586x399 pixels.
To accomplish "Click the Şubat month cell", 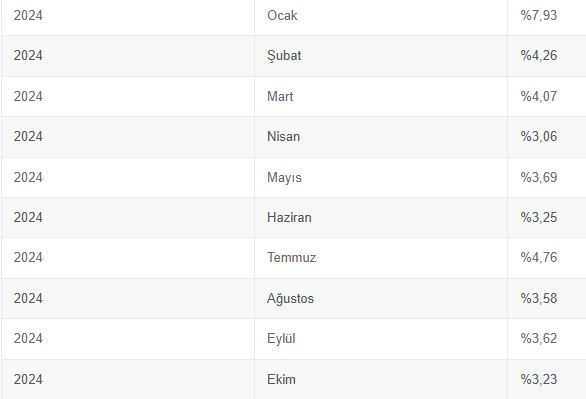I will [381, 56].
